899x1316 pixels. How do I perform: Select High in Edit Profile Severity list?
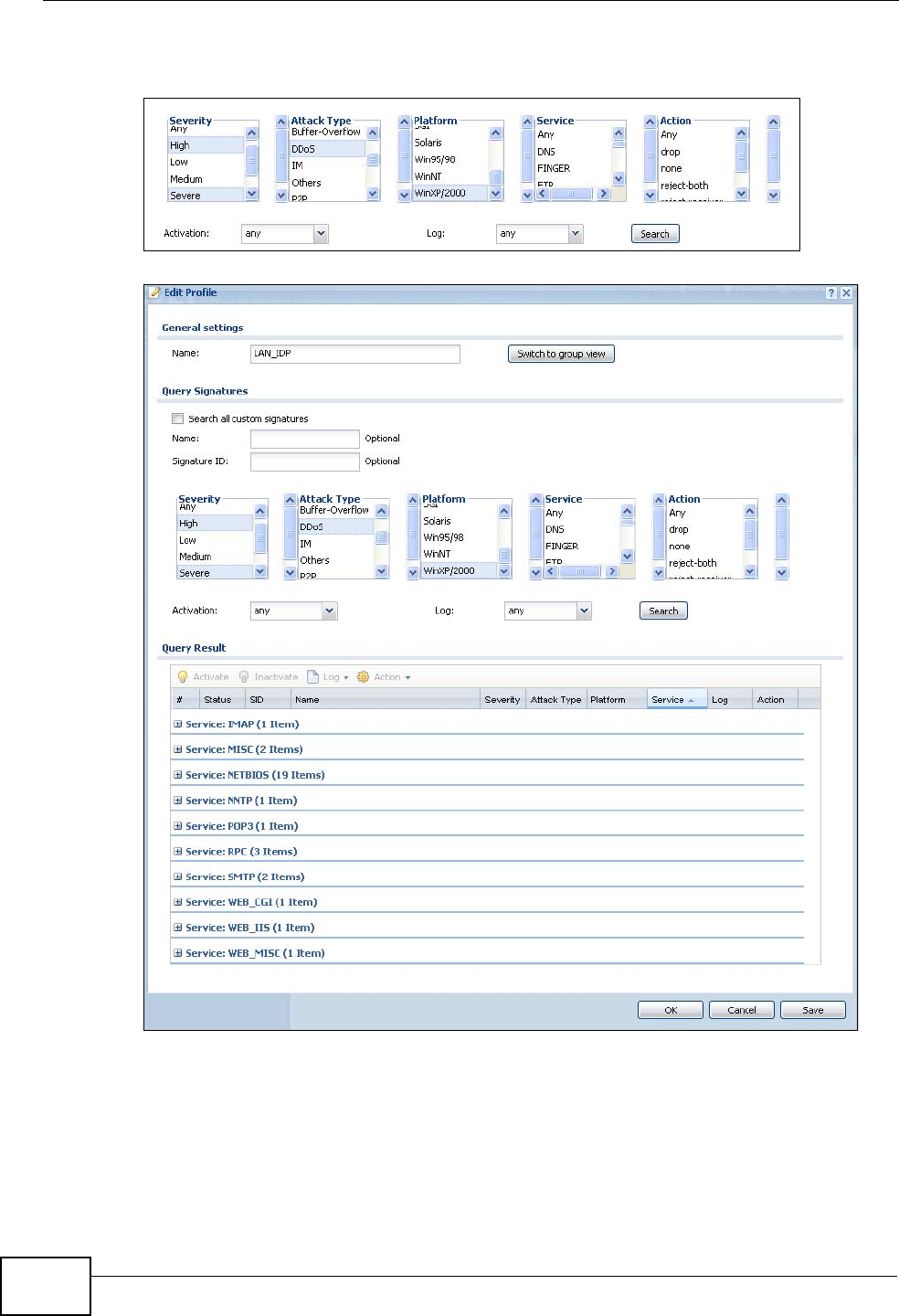coord(215,524)
